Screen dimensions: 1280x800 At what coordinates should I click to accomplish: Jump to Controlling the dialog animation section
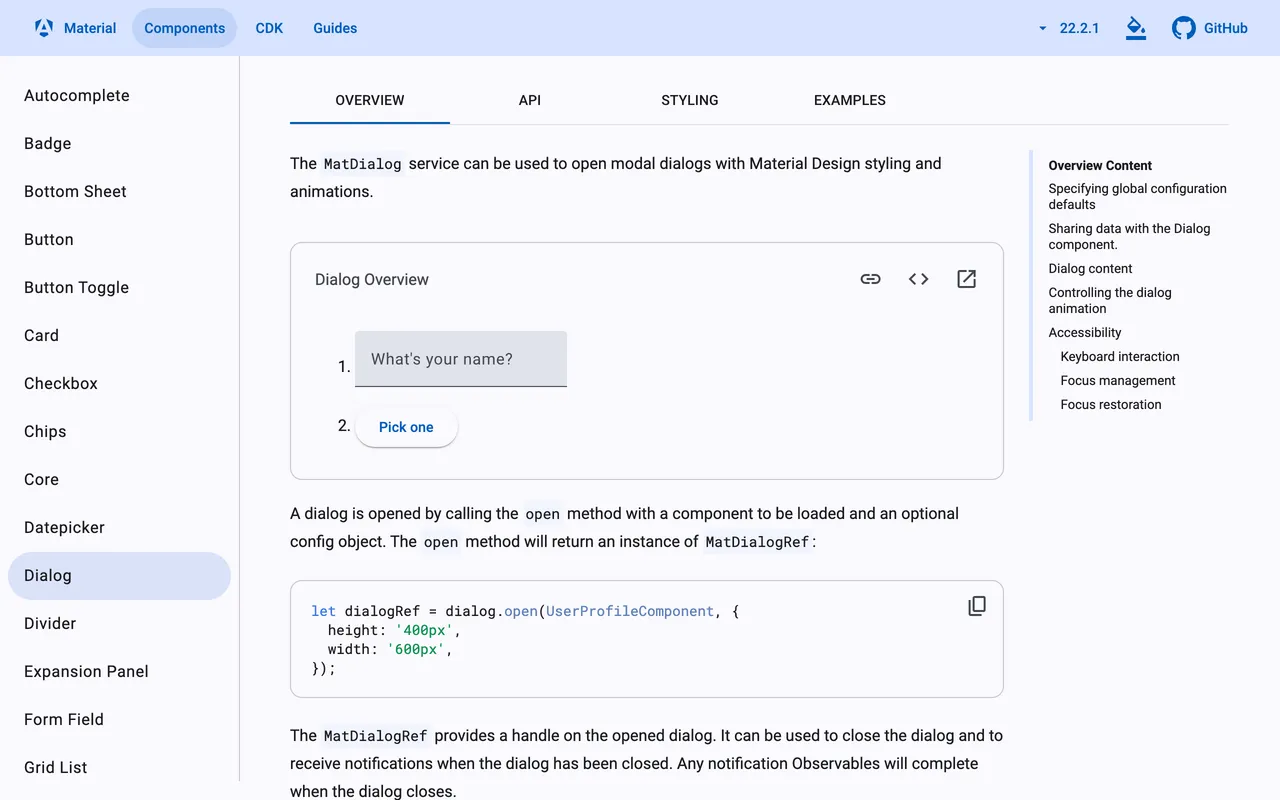click(x=1110, y=300)
